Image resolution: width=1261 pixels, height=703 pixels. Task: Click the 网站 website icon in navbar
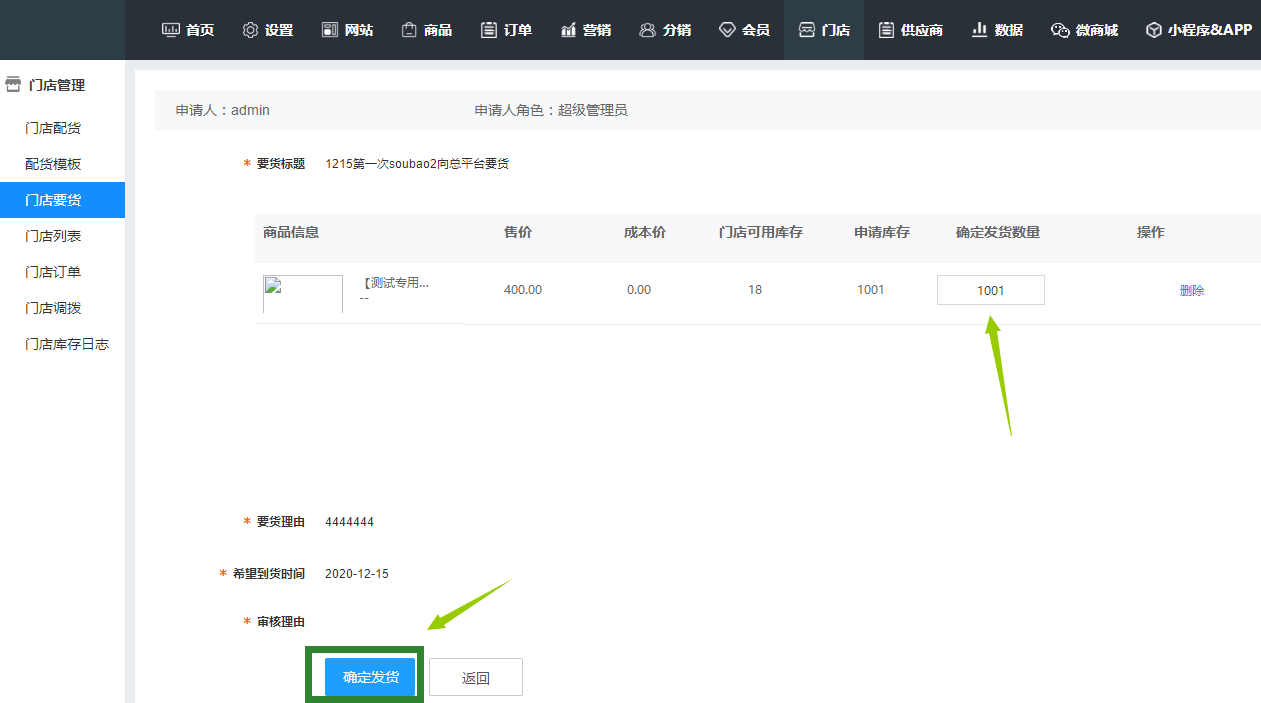point(330,29)
